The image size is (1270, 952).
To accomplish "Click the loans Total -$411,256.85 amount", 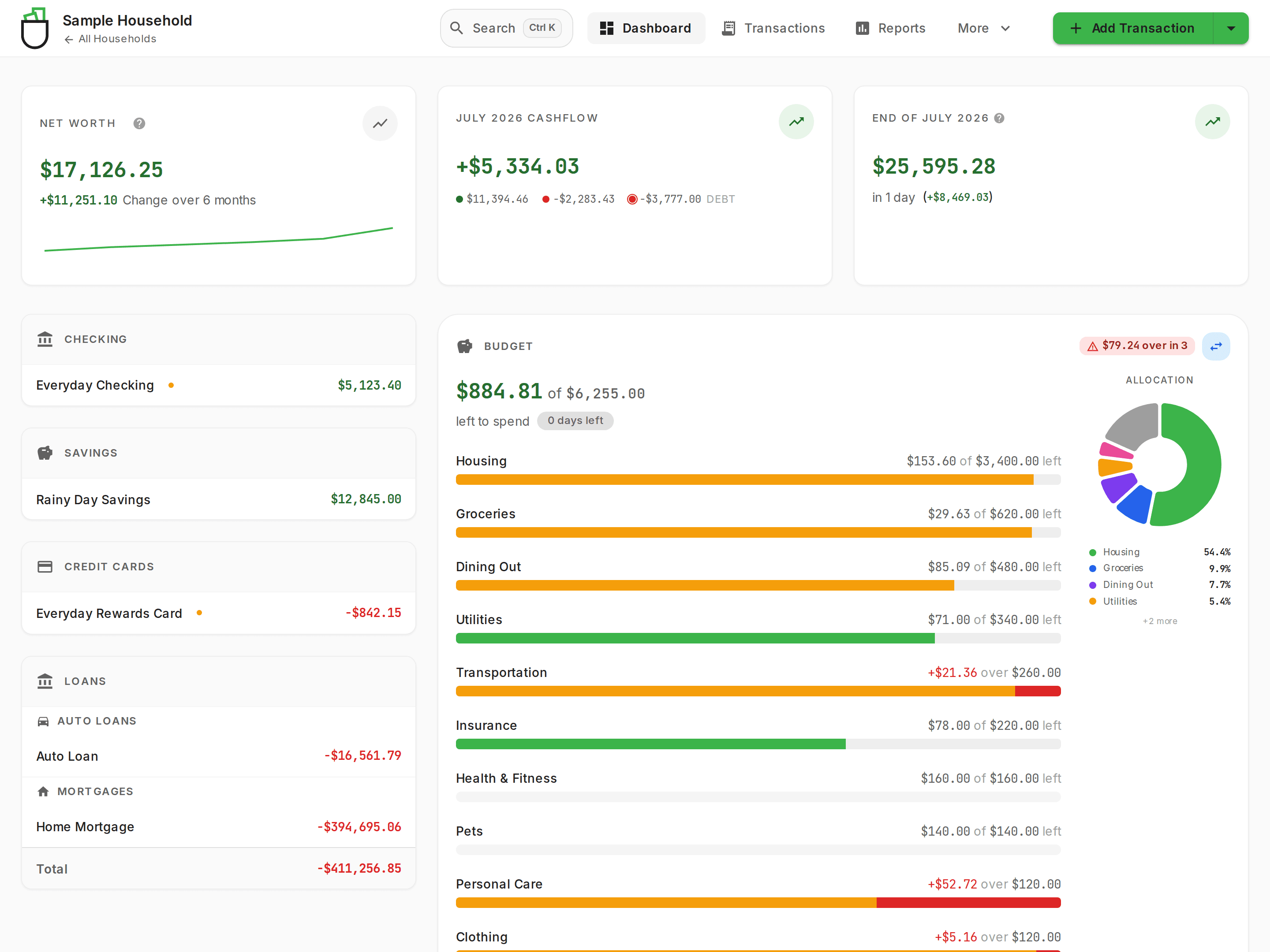I will pos(359,869).
